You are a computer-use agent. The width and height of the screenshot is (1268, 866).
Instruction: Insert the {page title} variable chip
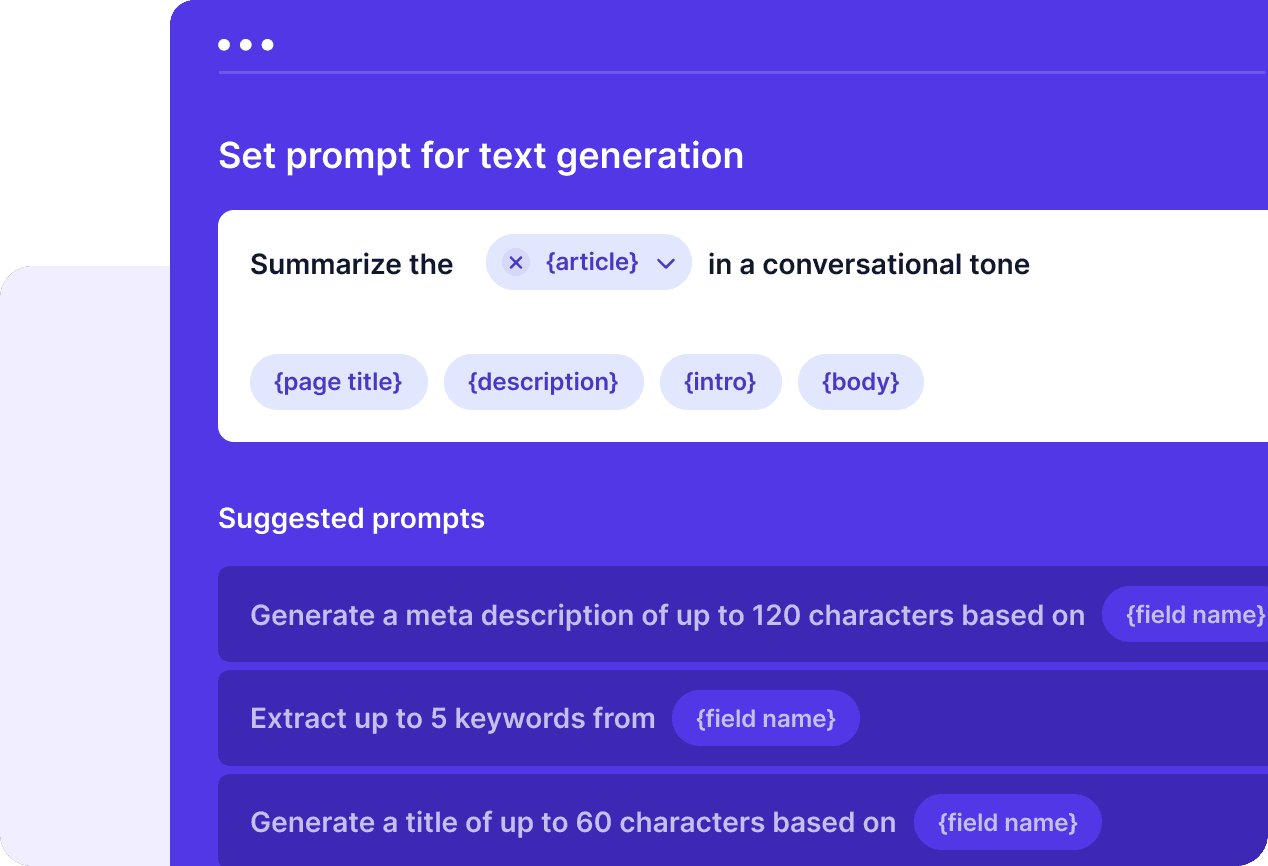pos(339,382)
